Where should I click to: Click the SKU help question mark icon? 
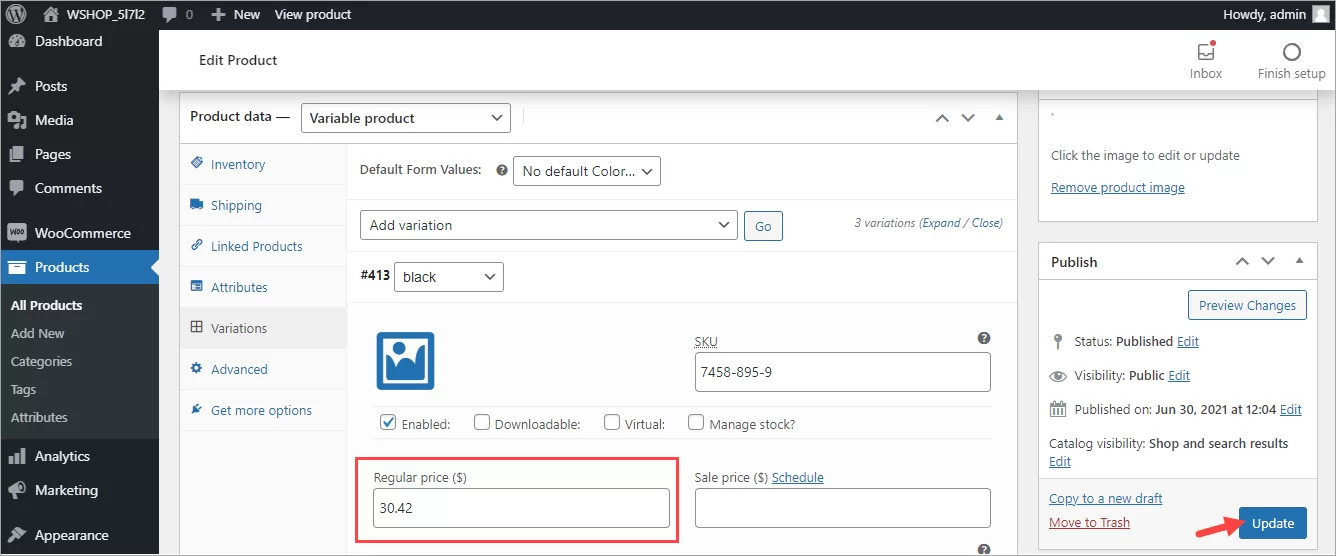click(x=984, y=339)
